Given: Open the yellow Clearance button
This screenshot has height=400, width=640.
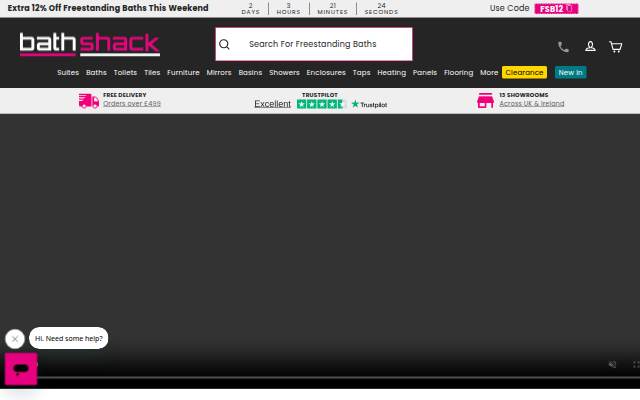Looking at the screenshot, I should click(524, 72).
